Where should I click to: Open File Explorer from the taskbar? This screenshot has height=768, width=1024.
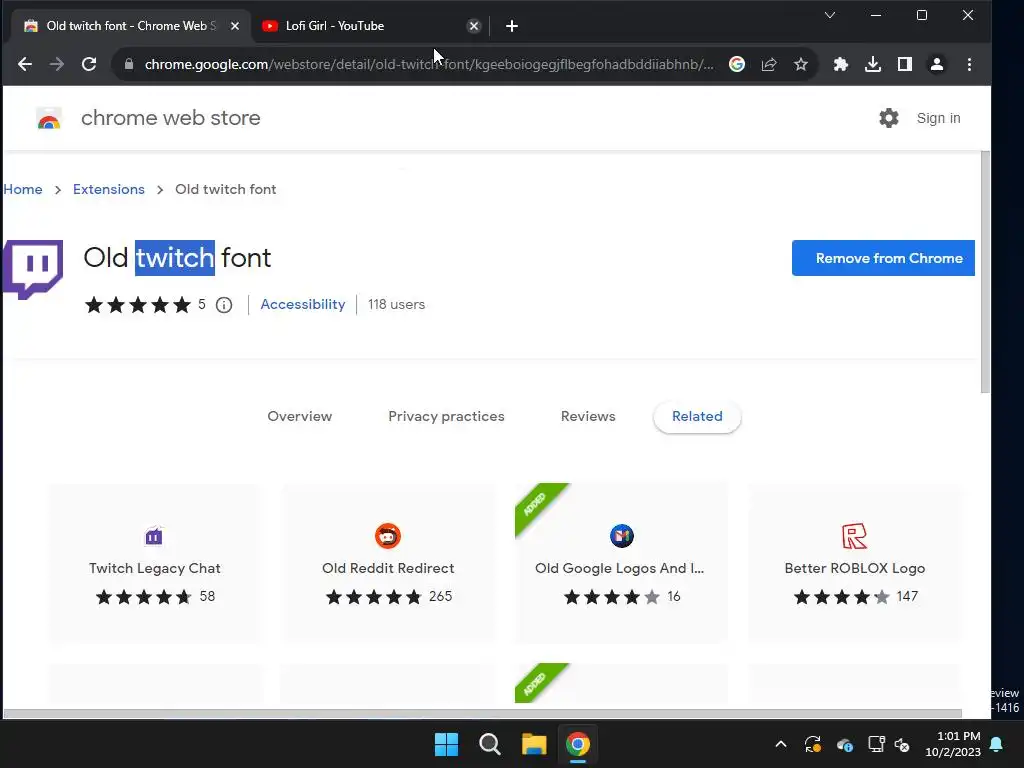tap(534, 744)
